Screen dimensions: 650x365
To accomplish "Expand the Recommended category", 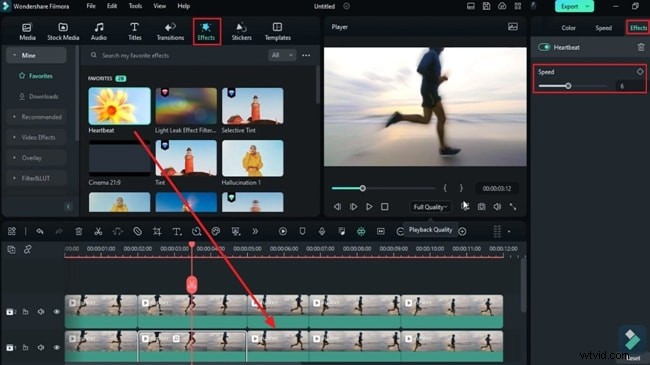I will pyautogui.click(x=36, y=117).
